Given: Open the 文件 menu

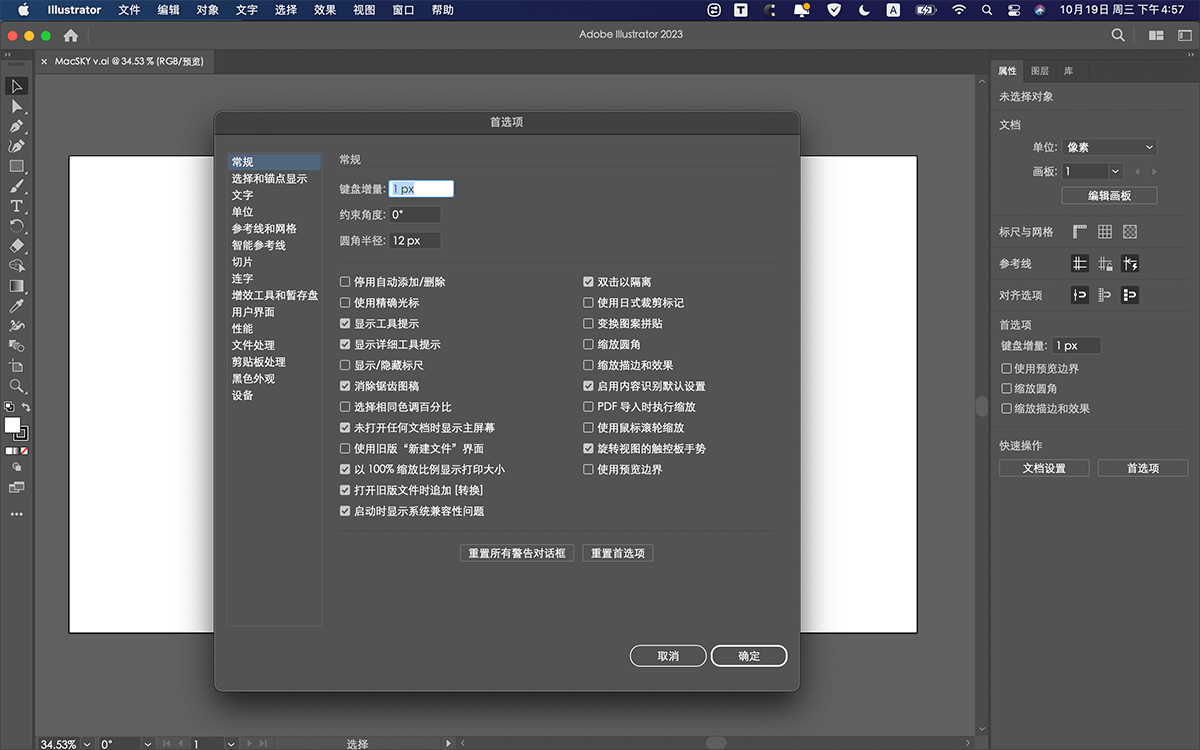Looking at the screenshot, I should [x=129, y=10].
